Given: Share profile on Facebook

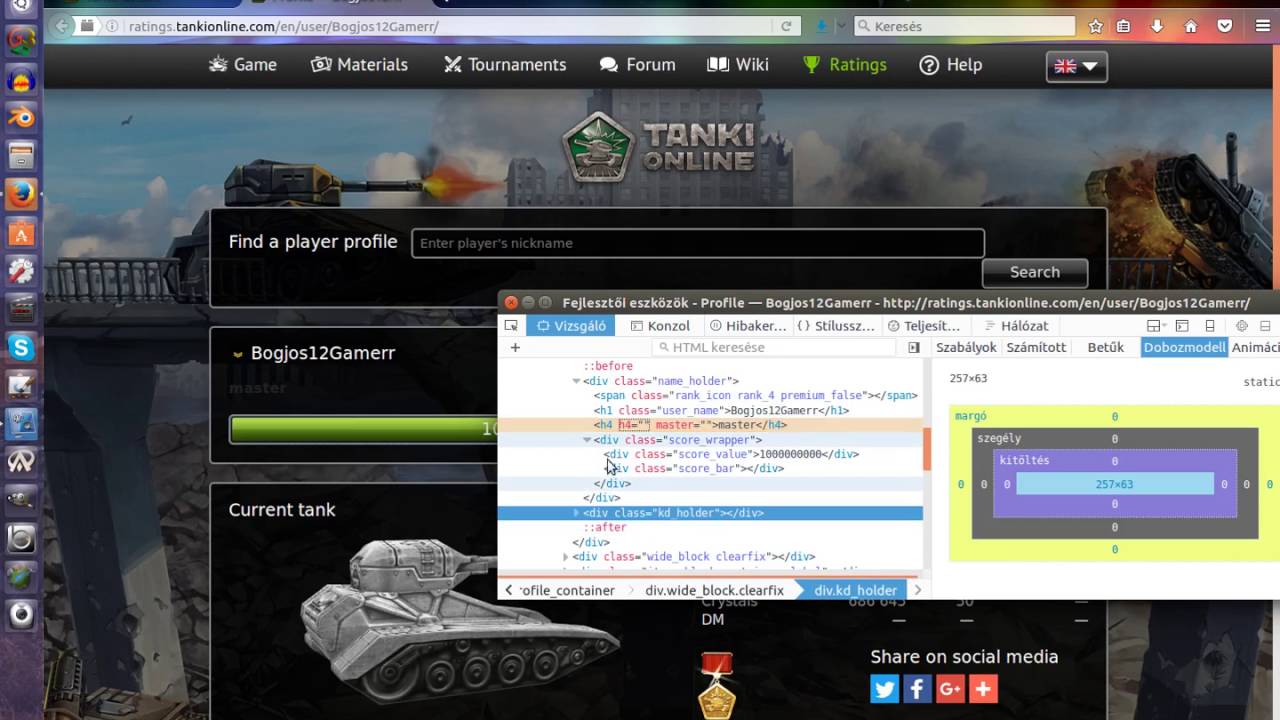Looking at the screenshot, I should tap(917, 688).
